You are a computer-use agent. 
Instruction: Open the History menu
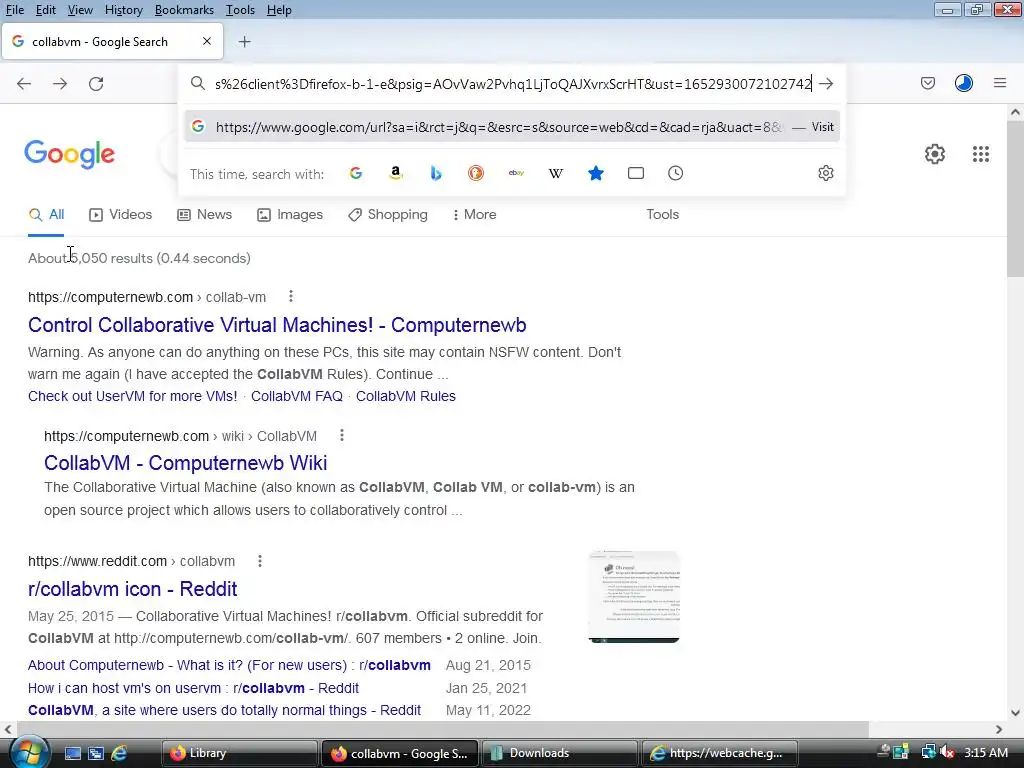(123, 10)
